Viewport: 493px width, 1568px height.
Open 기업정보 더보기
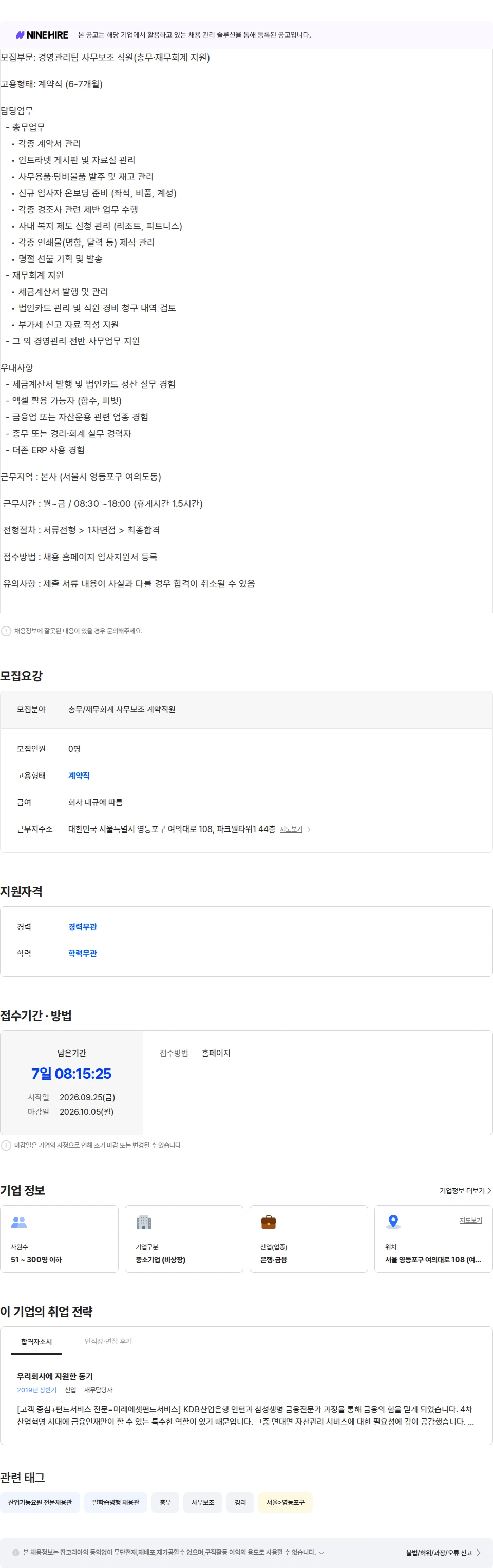(x=466, y=1191)
